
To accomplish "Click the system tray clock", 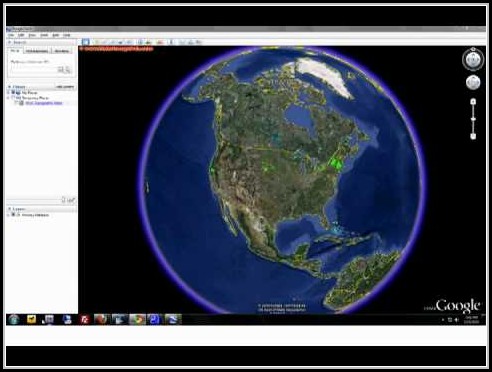I will click(473, 320).
